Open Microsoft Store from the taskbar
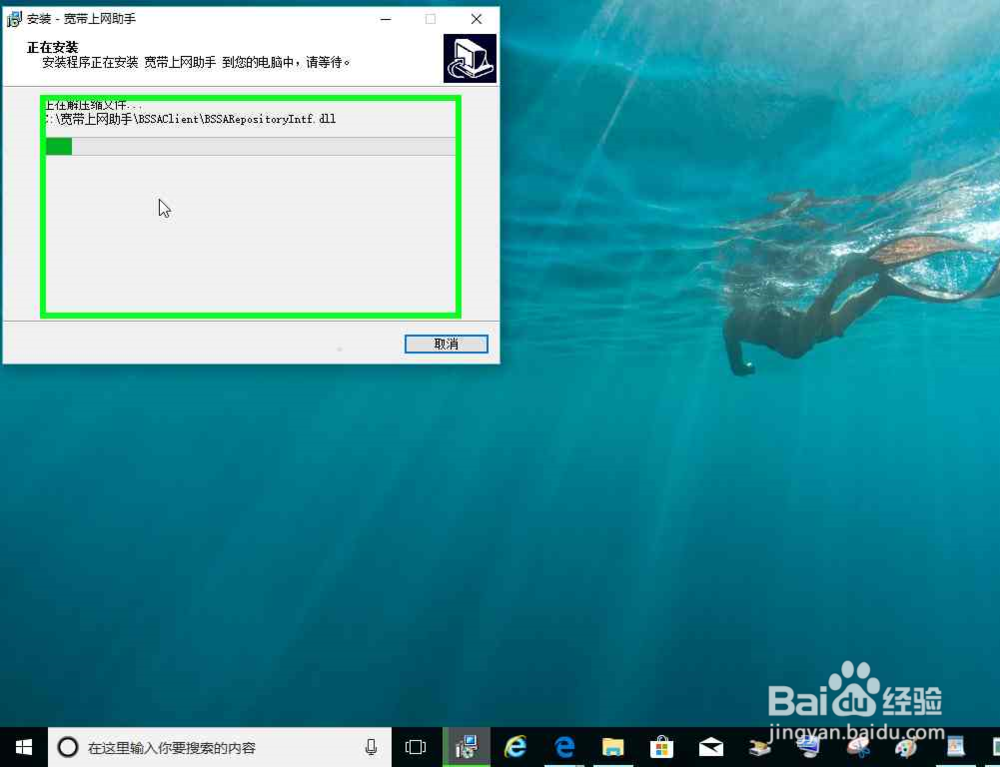This screenshot has width=1000, height=767. (662, 747)
